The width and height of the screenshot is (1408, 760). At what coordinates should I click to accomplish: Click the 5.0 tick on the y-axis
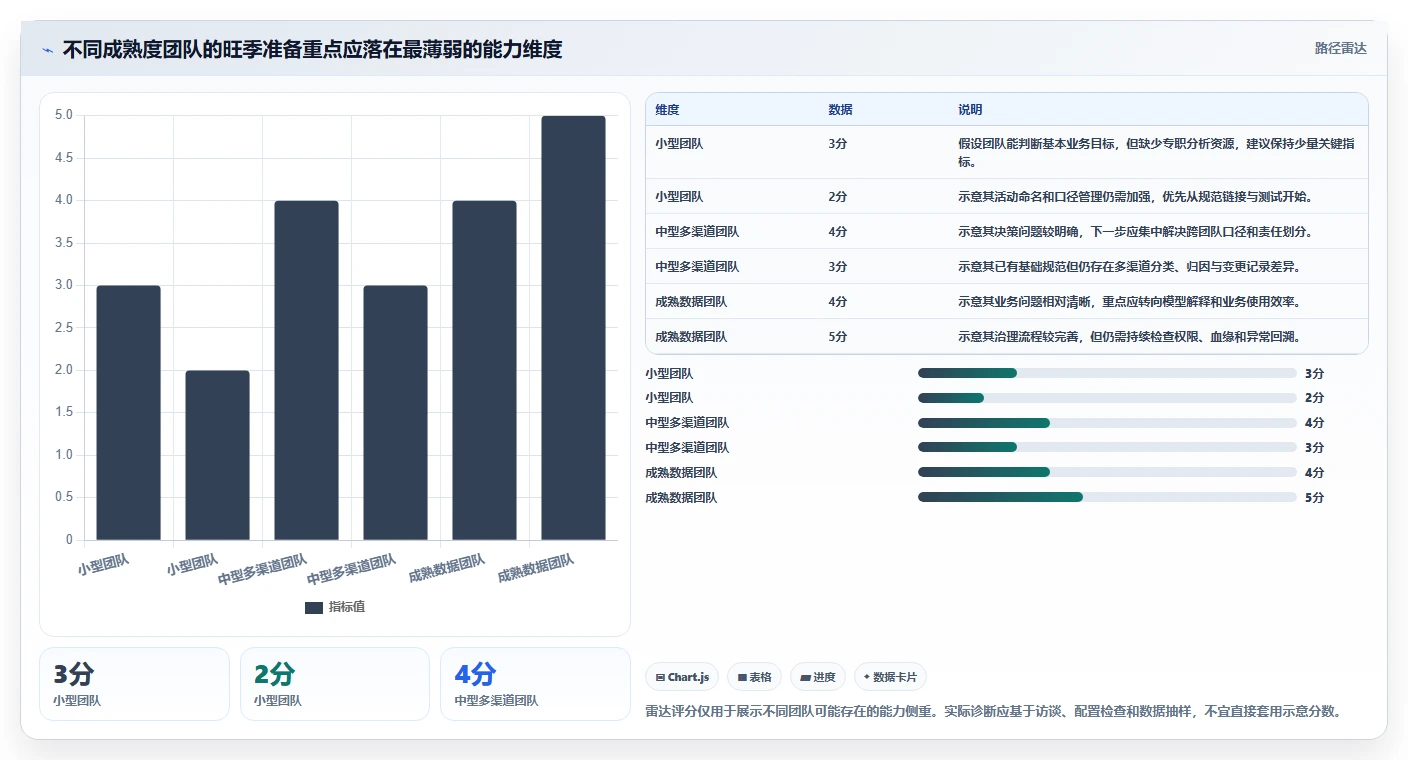pyautogui.click(x=64, y=115)
